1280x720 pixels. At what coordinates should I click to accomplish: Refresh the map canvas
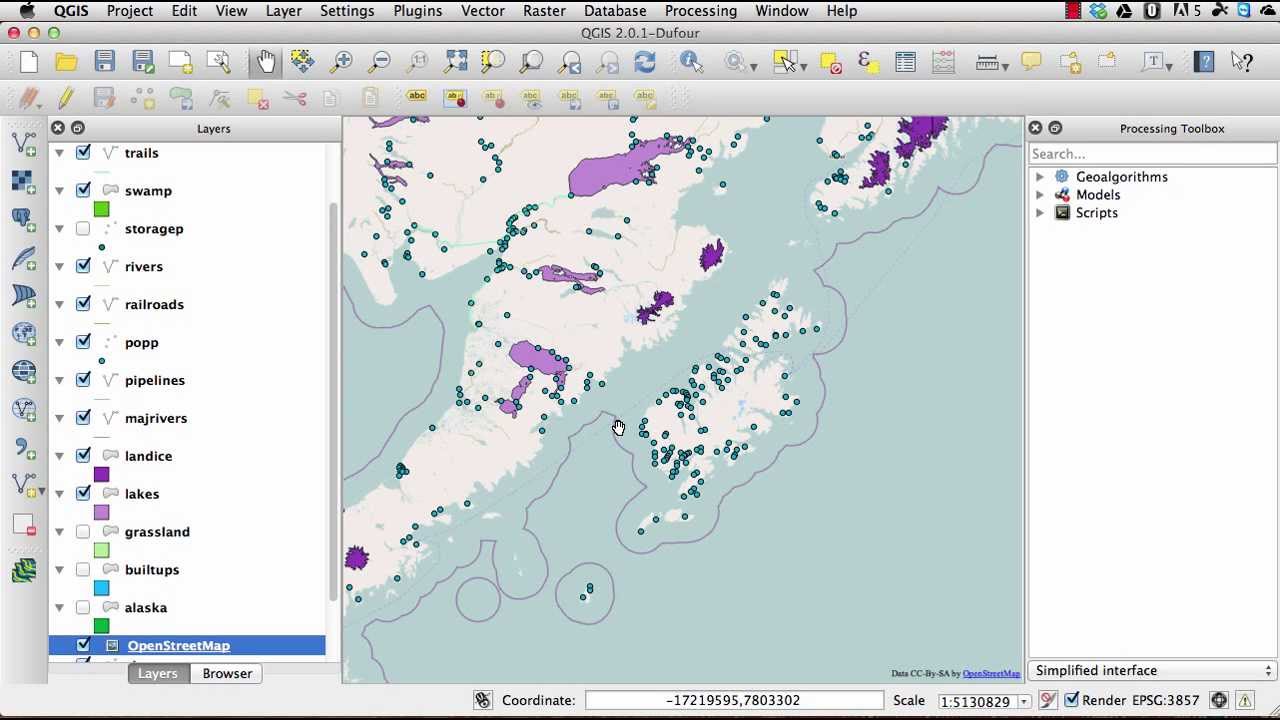[646, 62]
